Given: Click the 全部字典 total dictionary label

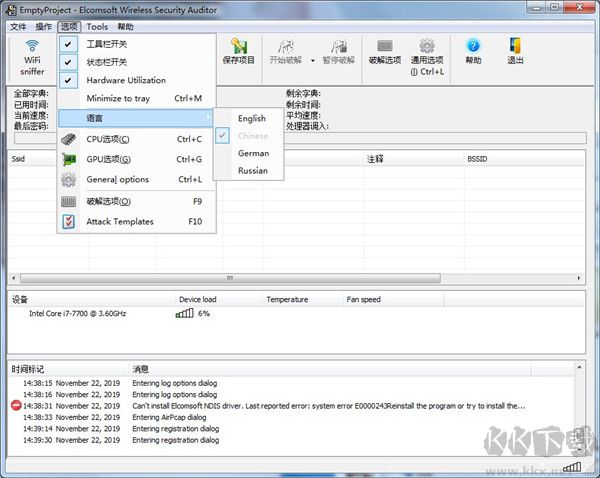Looking at the screenshot, I should [x=31, y=93].
